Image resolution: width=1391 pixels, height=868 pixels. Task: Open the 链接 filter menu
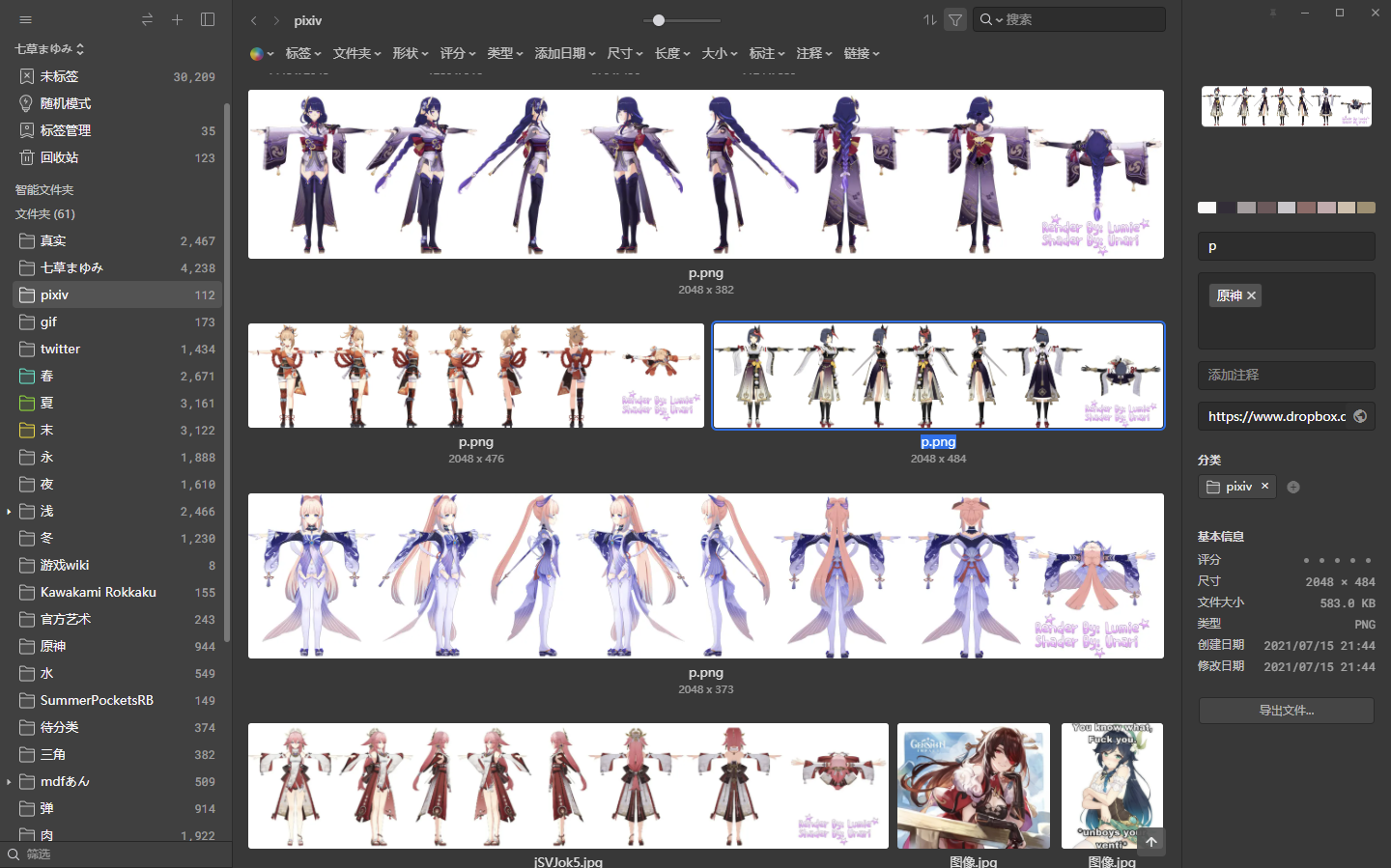click(x=862, y=54)
